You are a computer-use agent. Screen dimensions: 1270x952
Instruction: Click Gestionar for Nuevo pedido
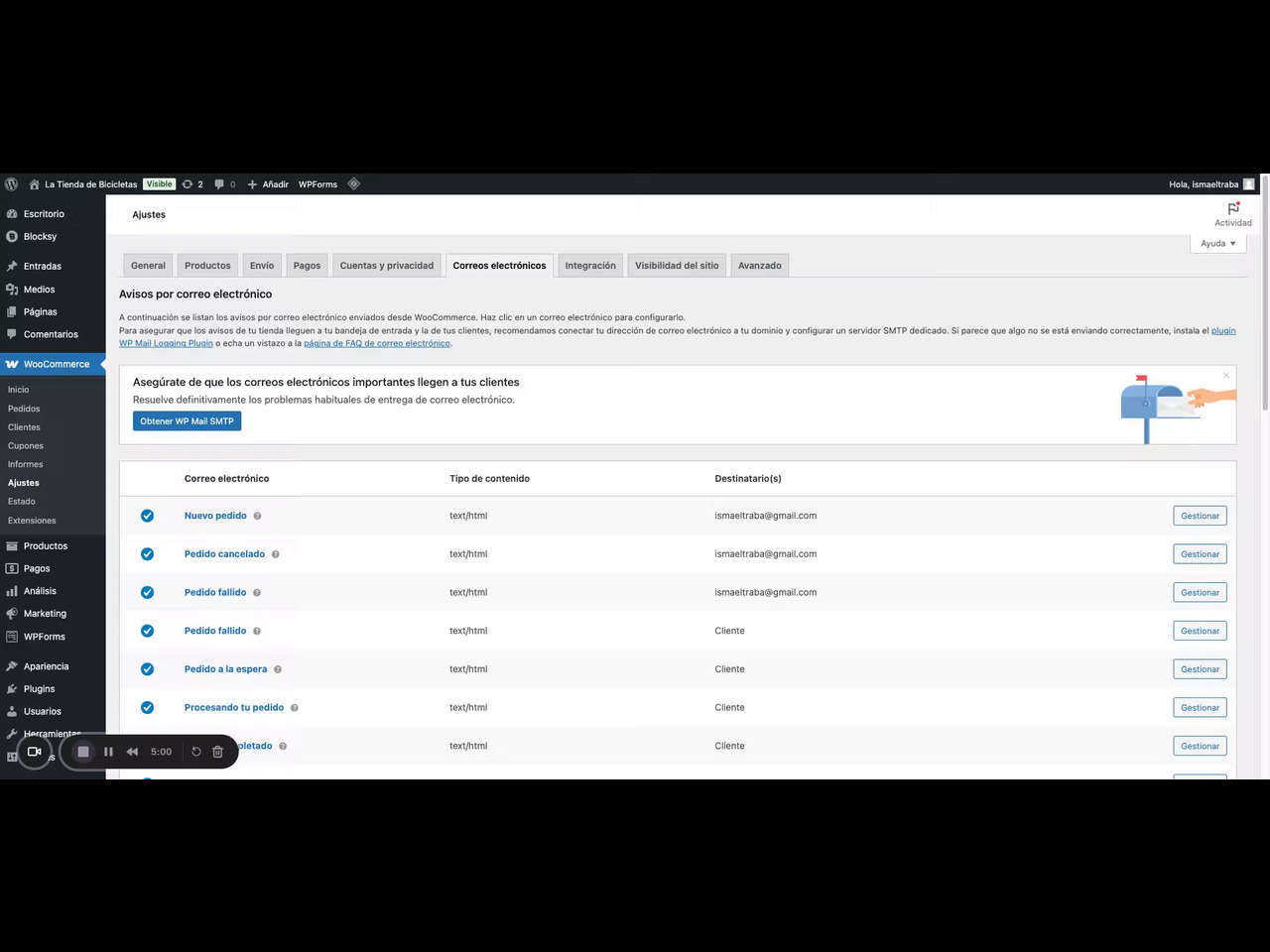point(1200,516)
